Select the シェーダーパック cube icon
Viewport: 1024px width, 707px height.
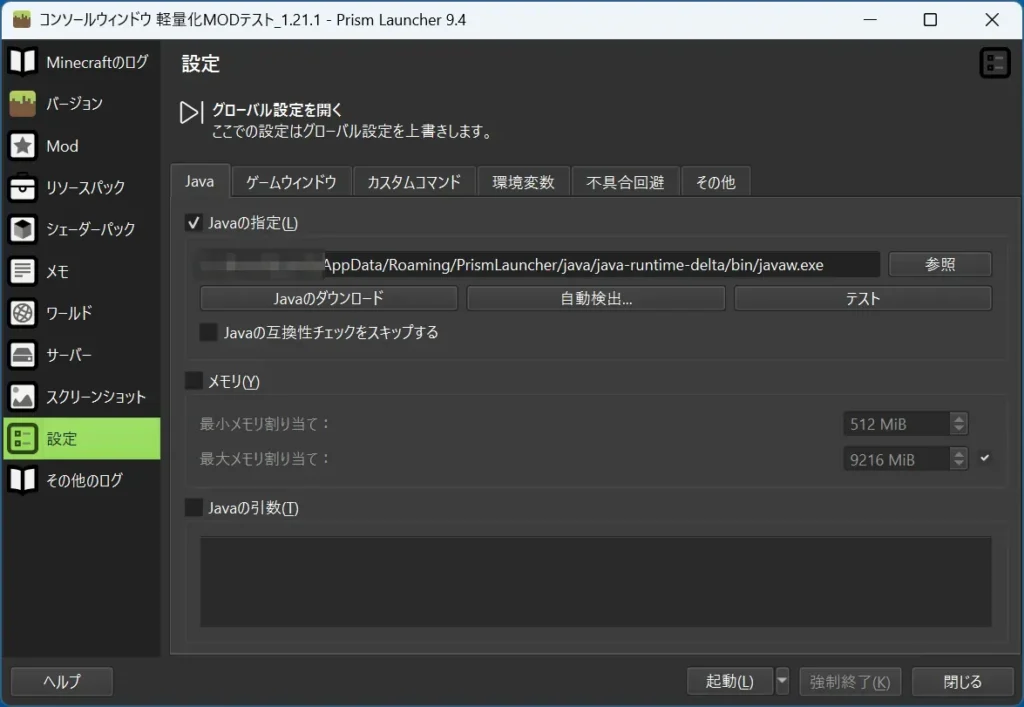pos(23,230)
